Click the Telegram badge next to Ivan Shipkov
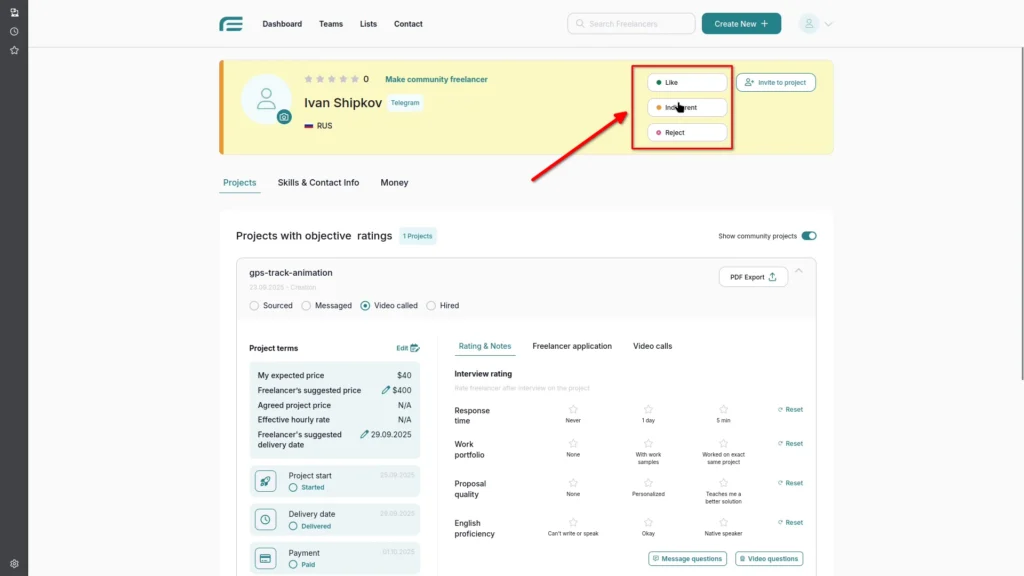 point(404,102)
